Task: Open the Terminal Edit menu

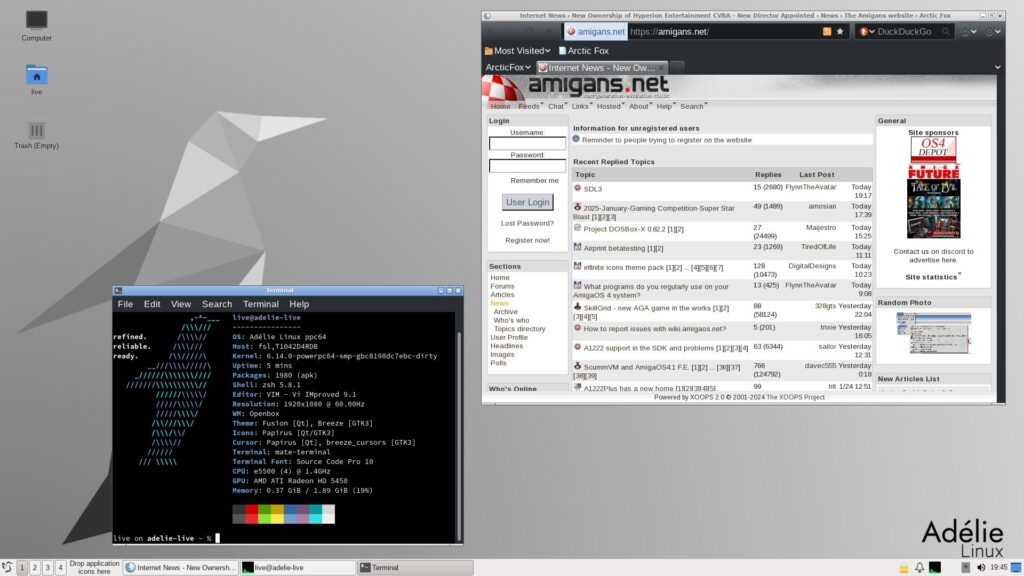Action: pyautogui.click(x=152, y=304)
